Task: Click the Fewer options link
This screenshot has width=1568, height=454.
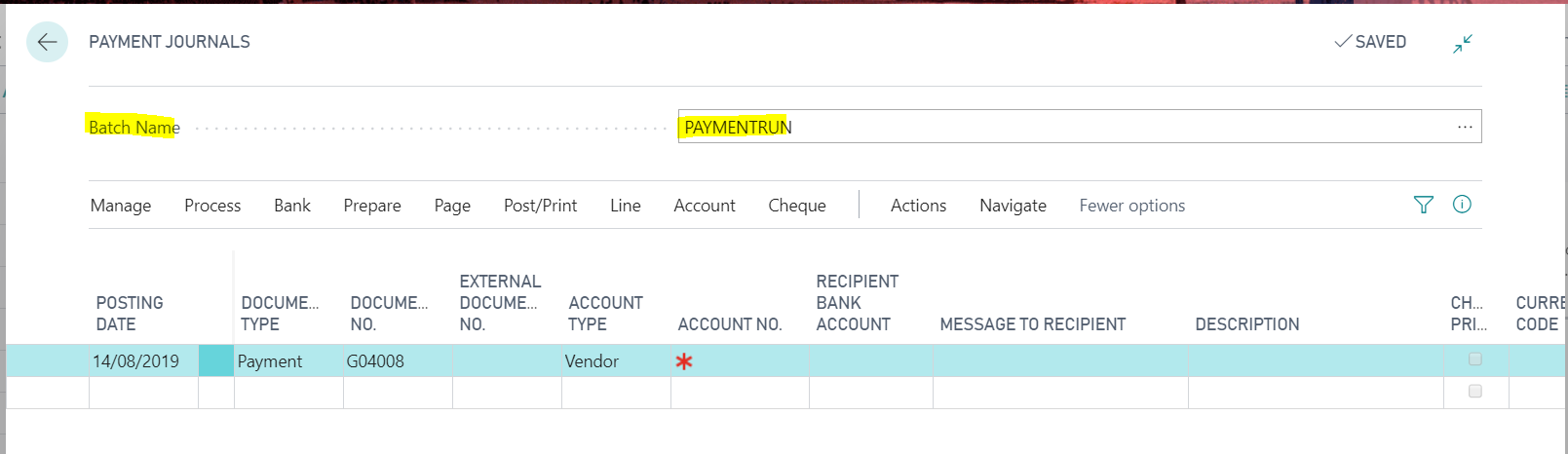Action: click(x=1131, y=206)
